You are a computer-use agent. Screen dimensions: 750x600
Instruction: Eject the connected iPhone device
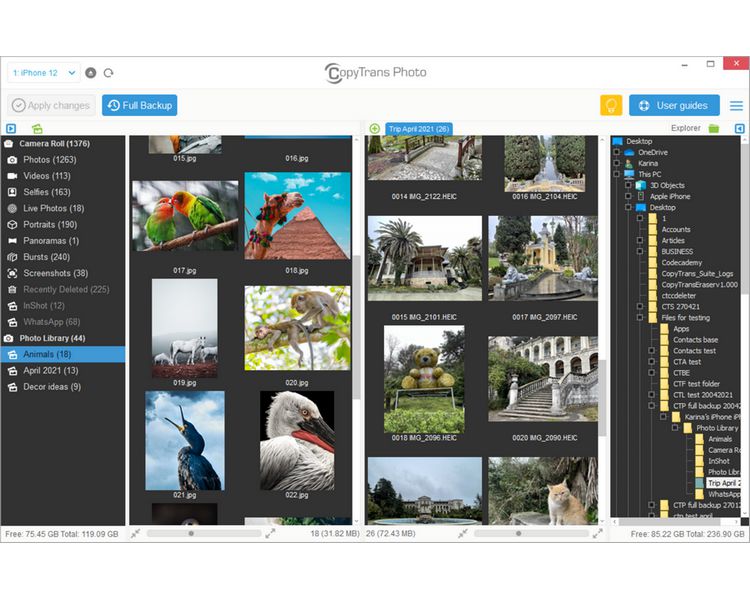pos(90,73)
